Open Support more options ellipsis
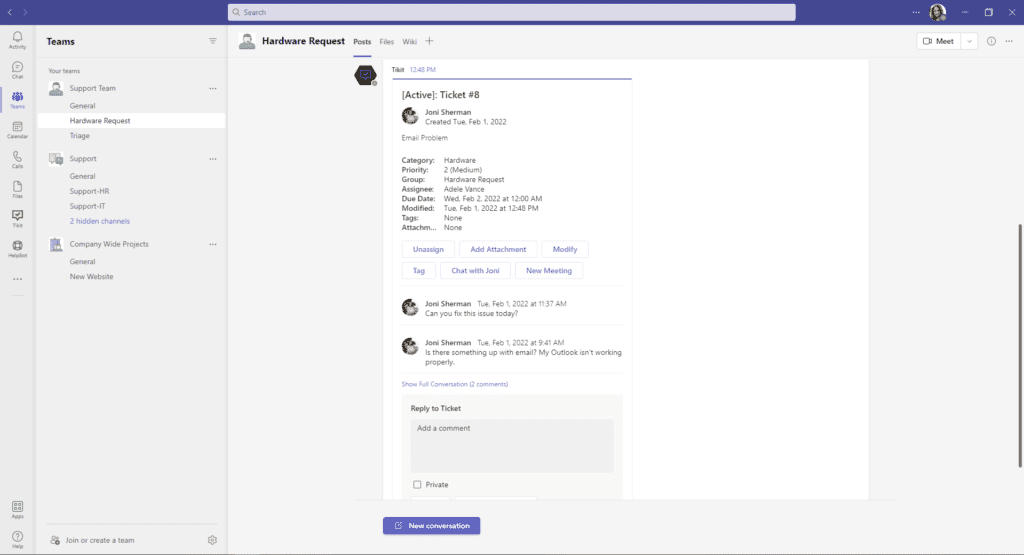 (213, 159)
